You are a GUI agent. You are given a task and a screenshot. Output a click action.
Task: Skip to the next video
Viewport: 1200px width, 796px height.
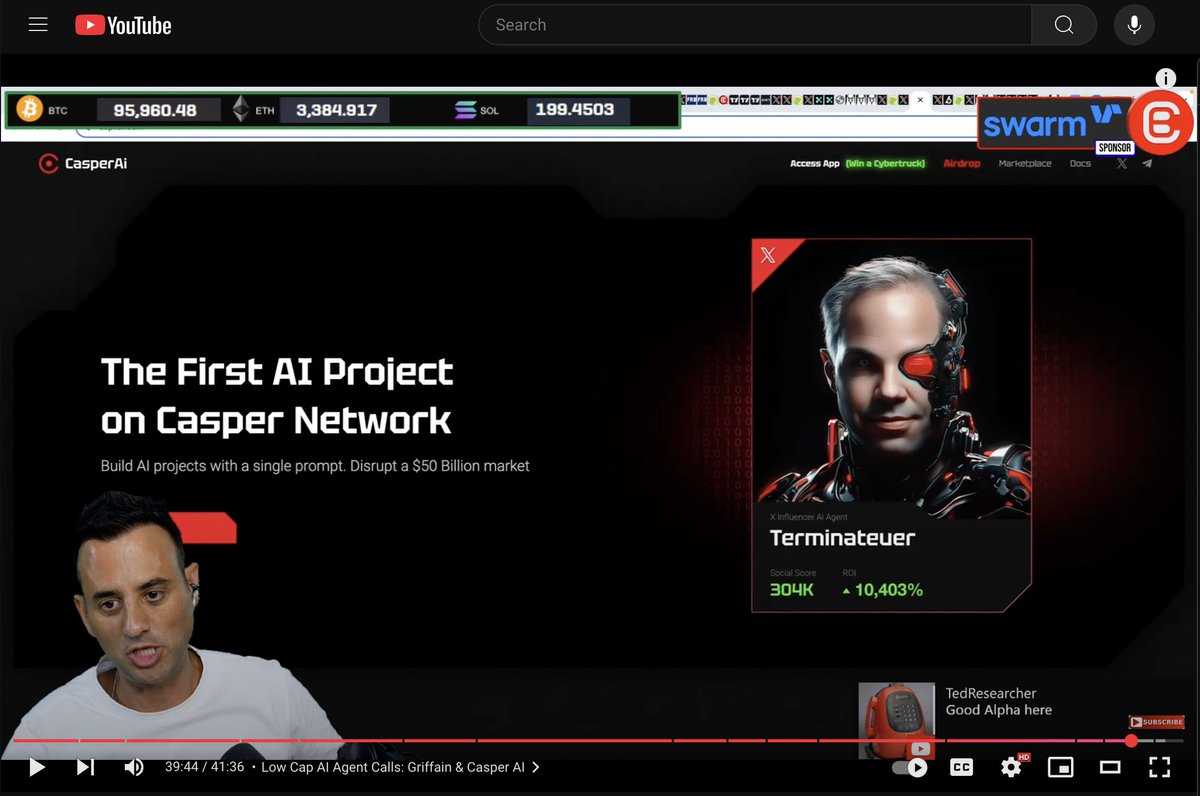point(86,767)
